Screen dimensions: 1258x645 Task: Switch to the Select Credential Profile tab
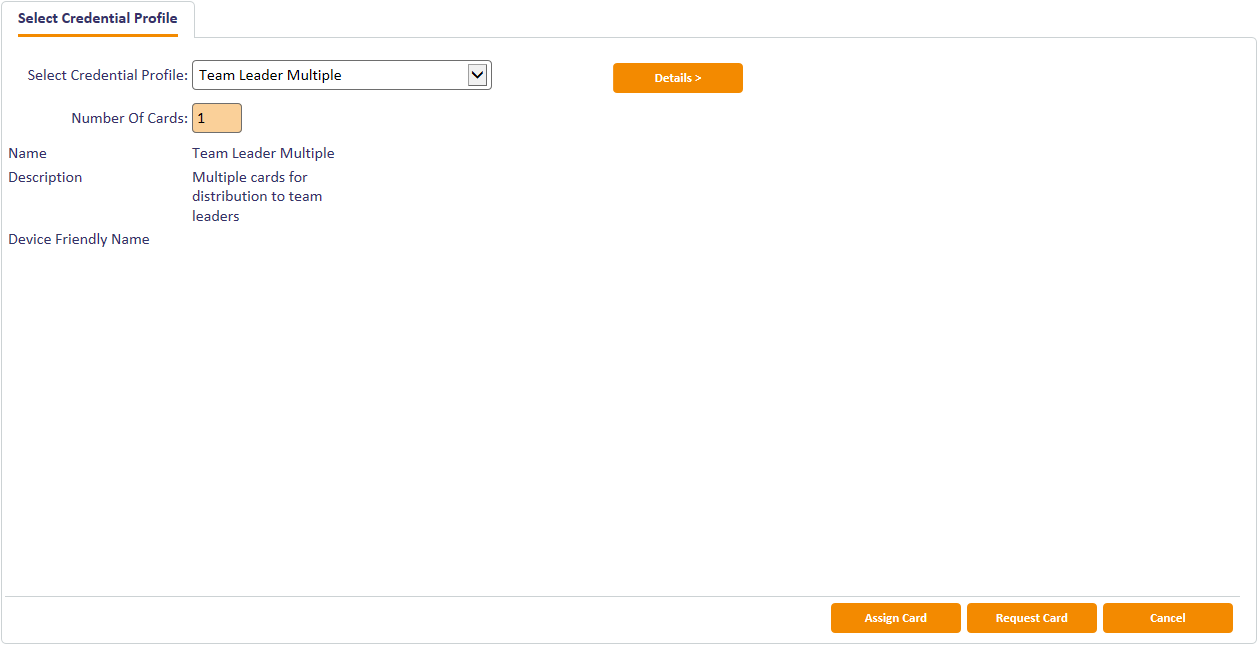[x=98, y=19]
